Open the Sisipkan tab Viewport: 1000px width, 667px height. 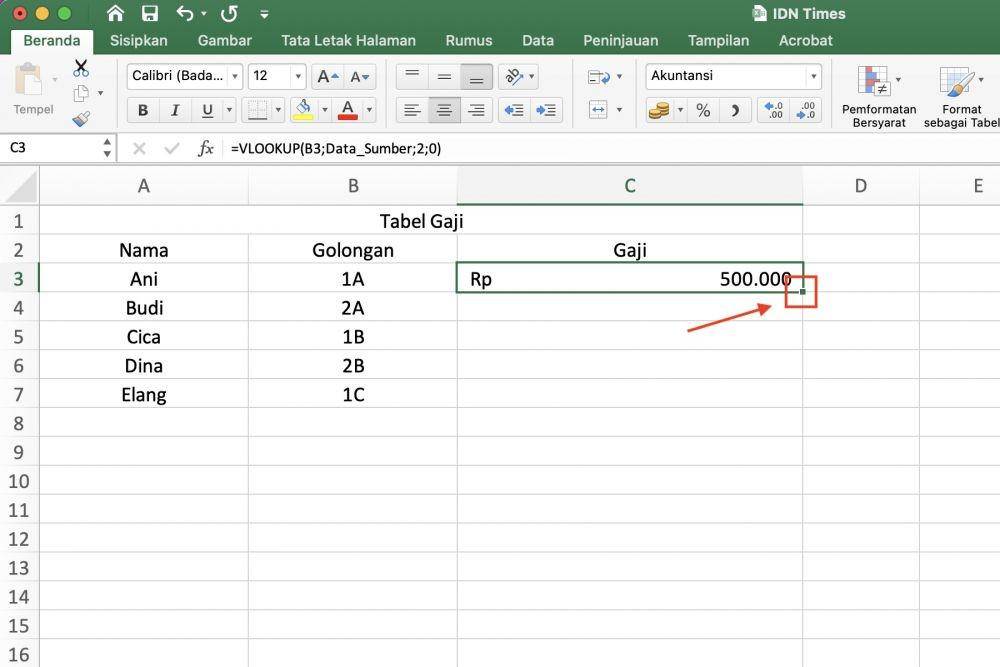point(138,41)
